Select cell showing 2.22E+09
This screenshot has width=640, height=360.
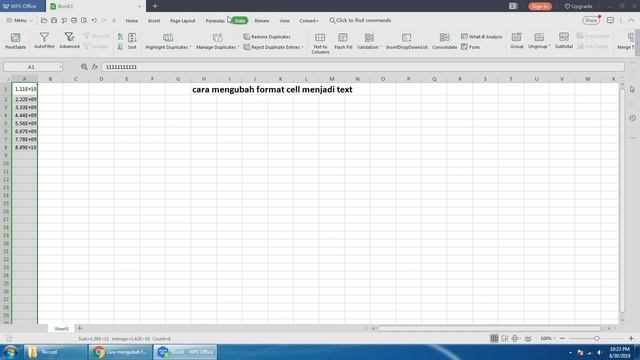click(x=25, y=99)
